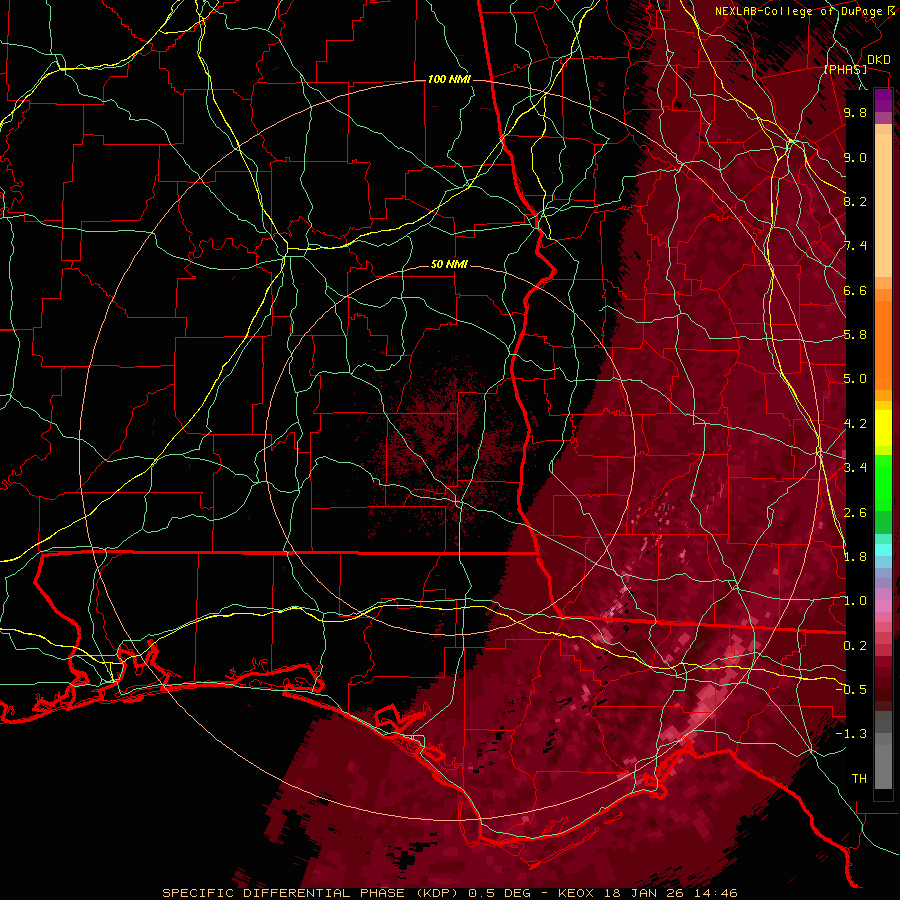
Task: Click the 4.2 scale value
Action: 855,424
